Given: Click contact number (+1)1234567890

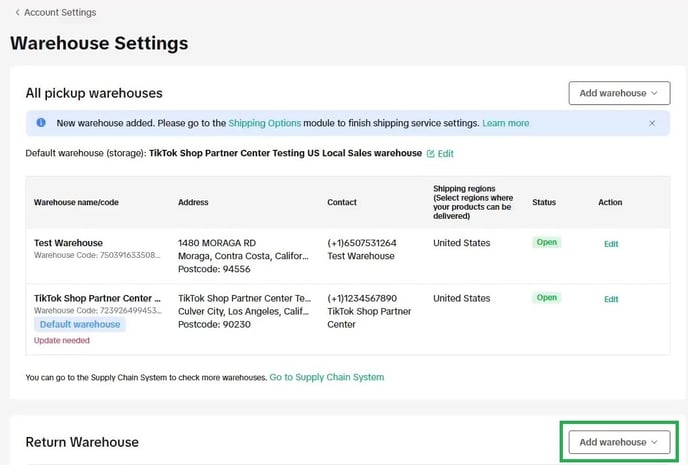Looking at the screenshot, I should (362, 298).
